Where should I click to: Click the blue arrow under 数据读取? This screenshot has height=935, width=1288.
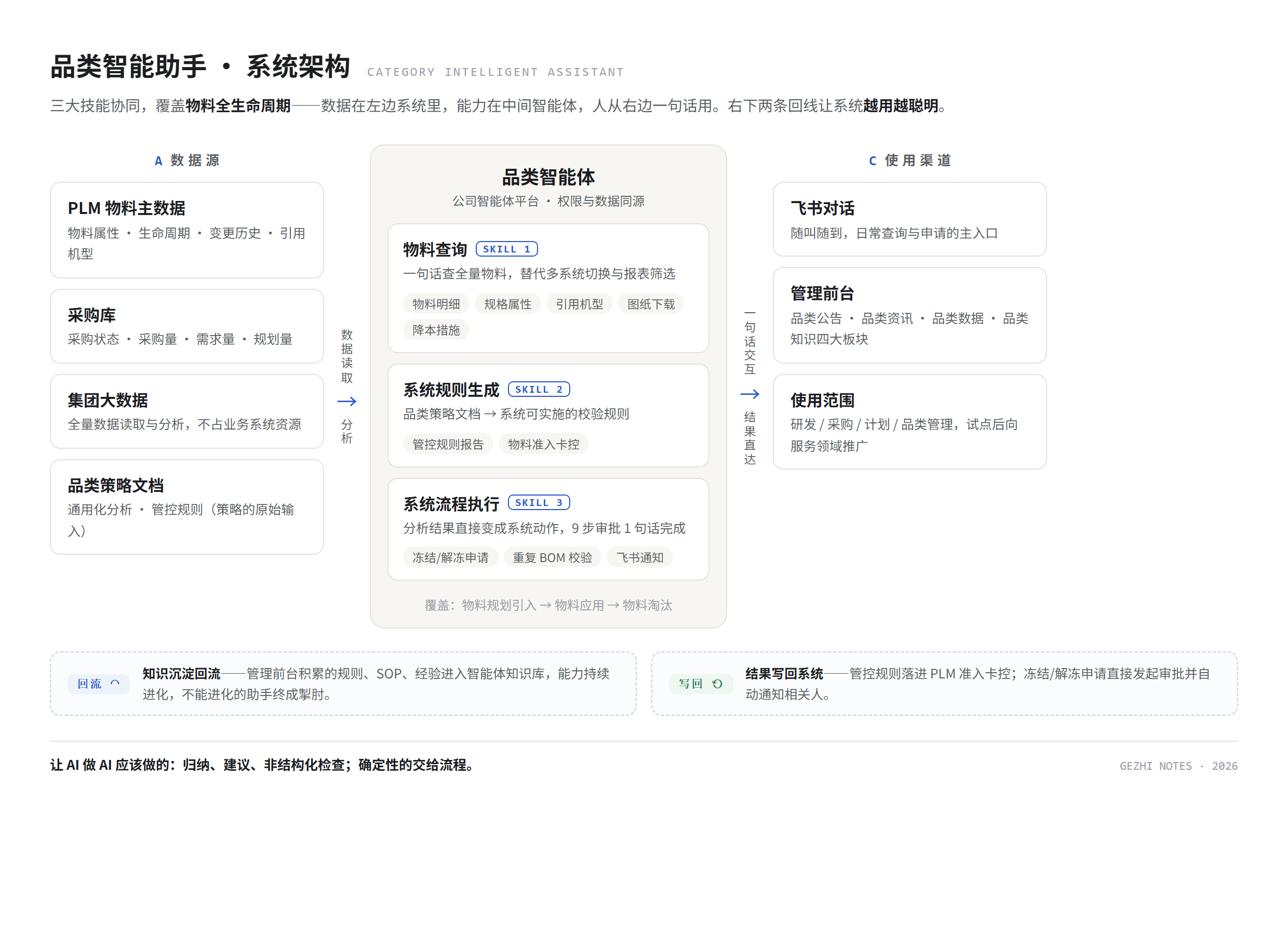click(x=346, y=401)
